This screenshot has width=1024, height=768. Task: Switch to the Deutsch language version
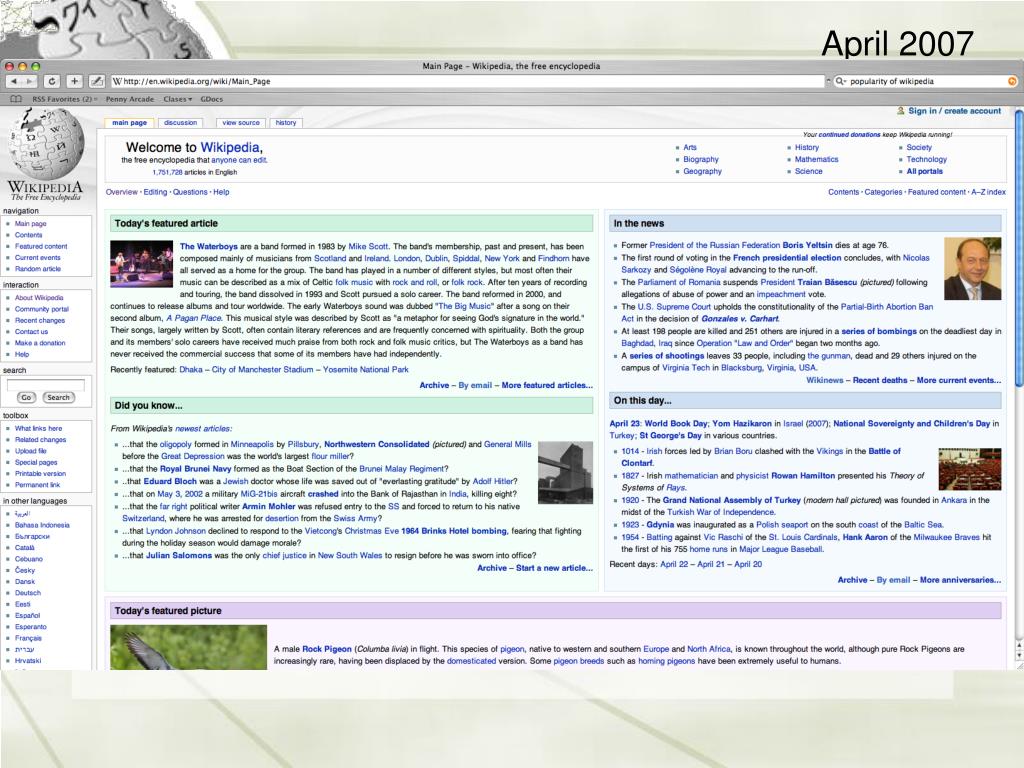(27, 593)
